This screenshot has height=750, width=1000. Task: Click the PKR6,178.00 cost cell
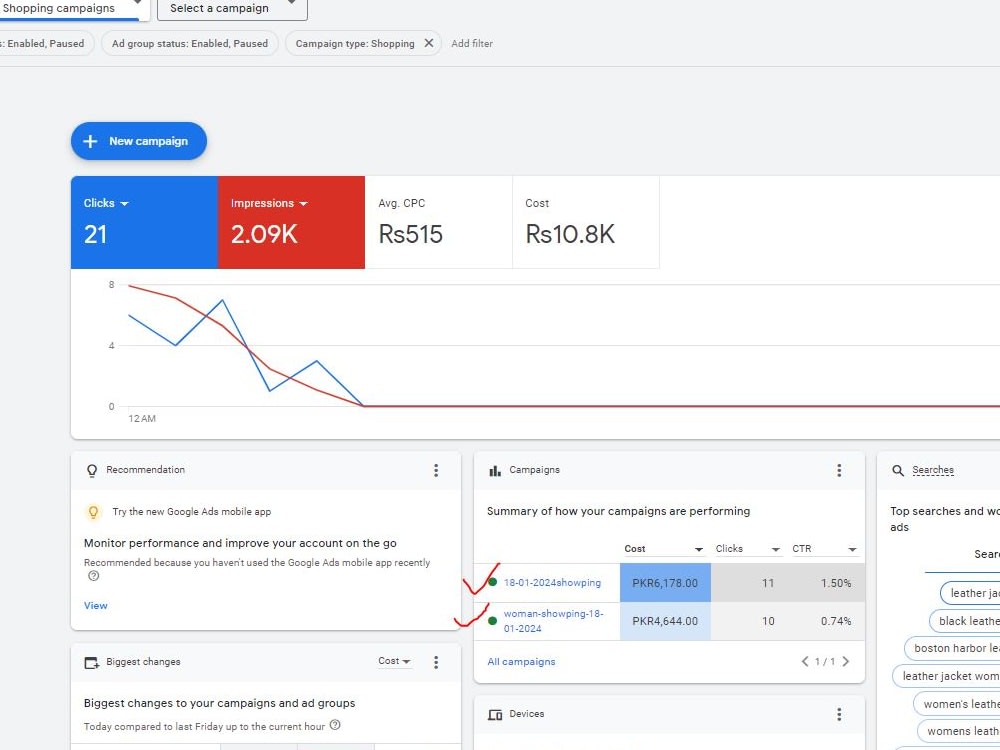click(x=665, y=583)
